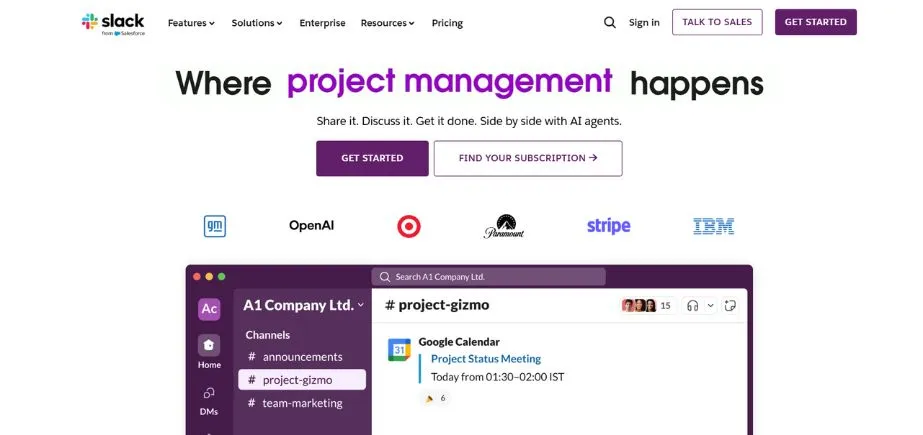923x435 pixels.
Task: Click the member avatars showing 15
Action: [647, 306]
